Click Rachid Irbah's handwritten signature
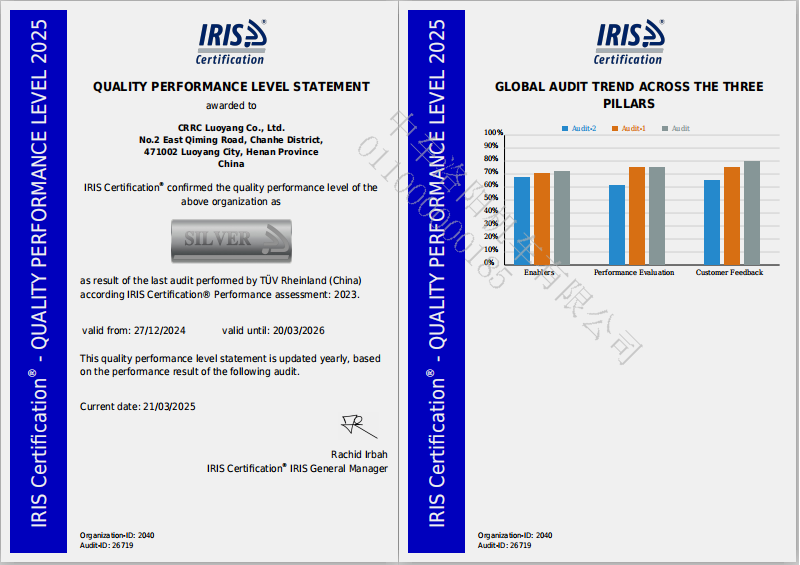The image size is (800, 565). click(x=356, y=425)
